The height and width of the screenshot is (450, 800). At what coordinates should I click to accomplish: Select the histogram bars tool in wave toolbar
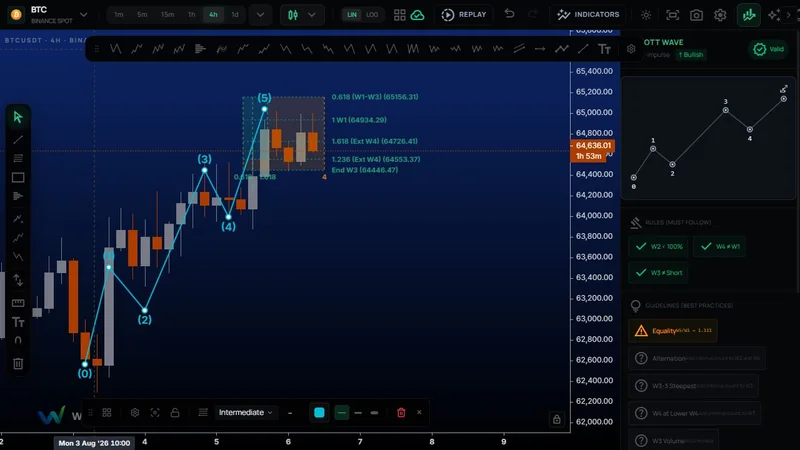tap(200, 49)
